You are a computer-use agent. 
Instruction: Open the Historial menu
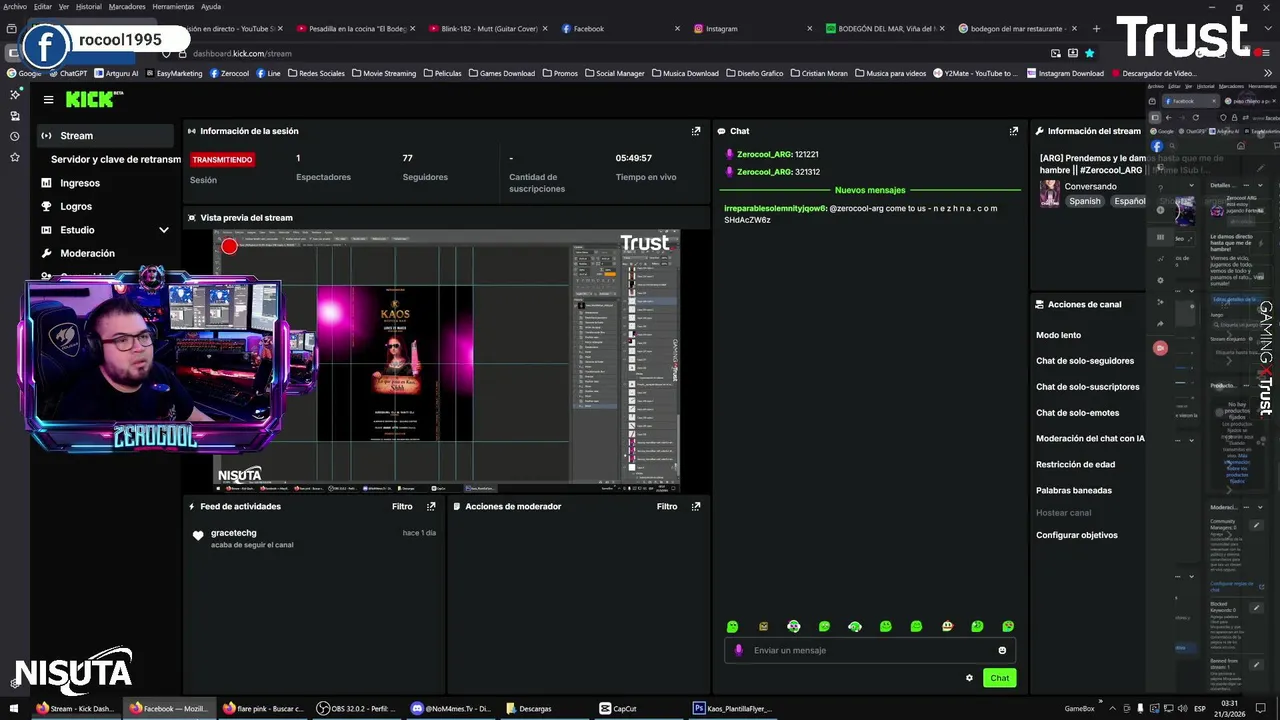[89, 6]
